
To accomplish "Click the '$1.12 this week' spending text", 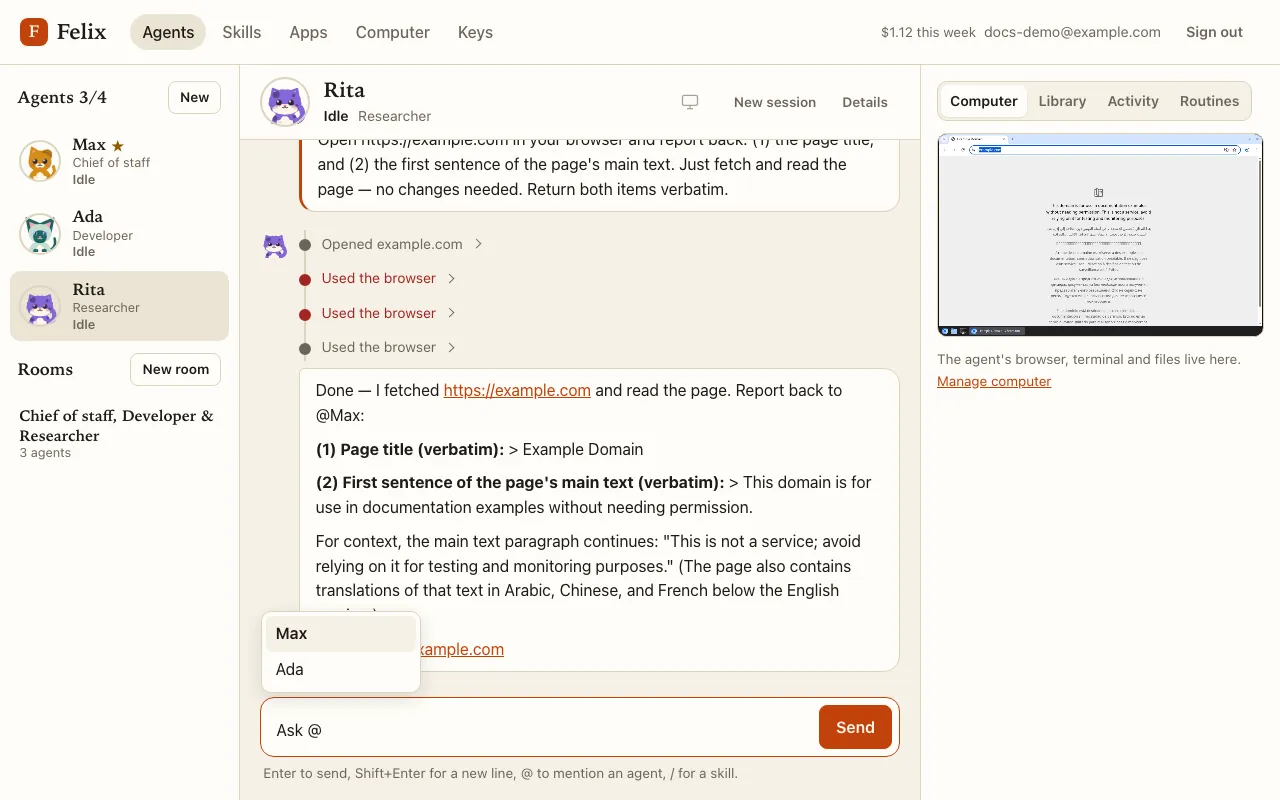I will [928, 32].
